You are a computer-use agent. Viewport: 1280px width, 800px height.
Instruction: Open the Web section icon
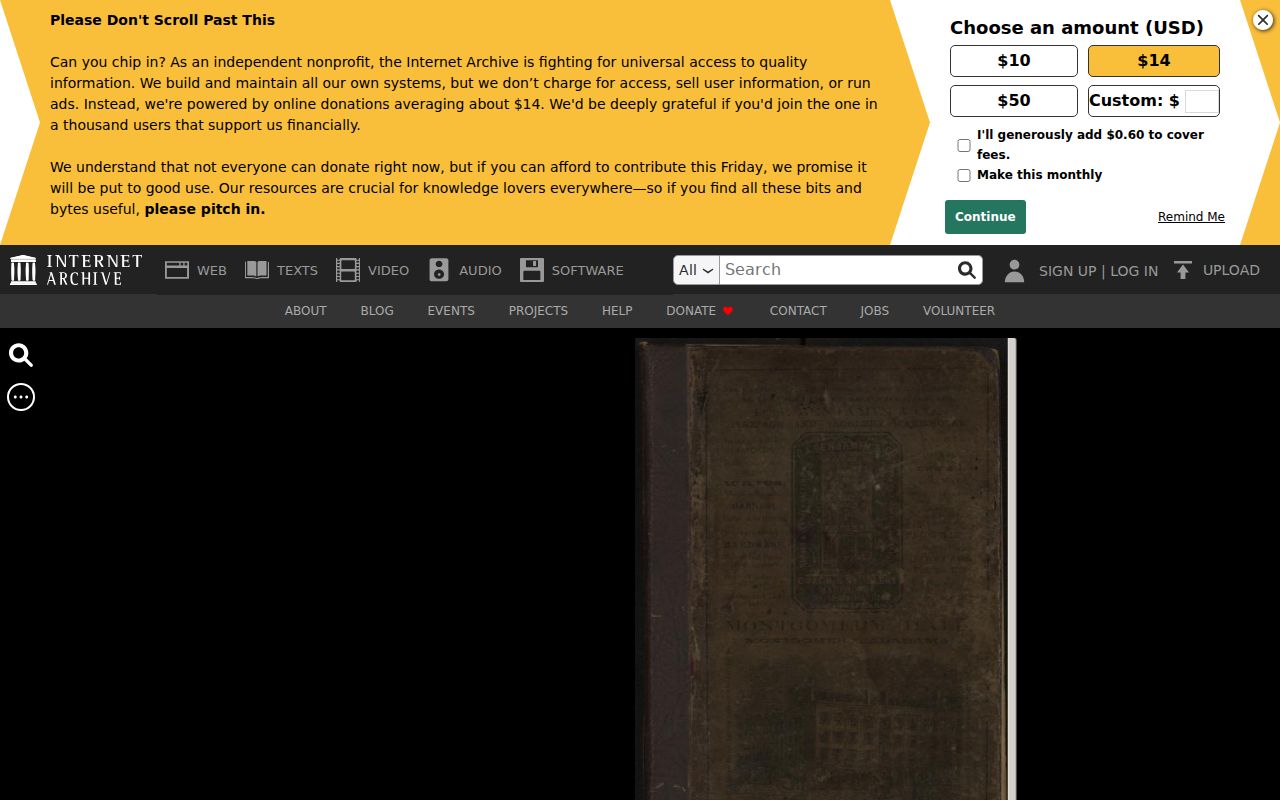click(x=177, y=270)
